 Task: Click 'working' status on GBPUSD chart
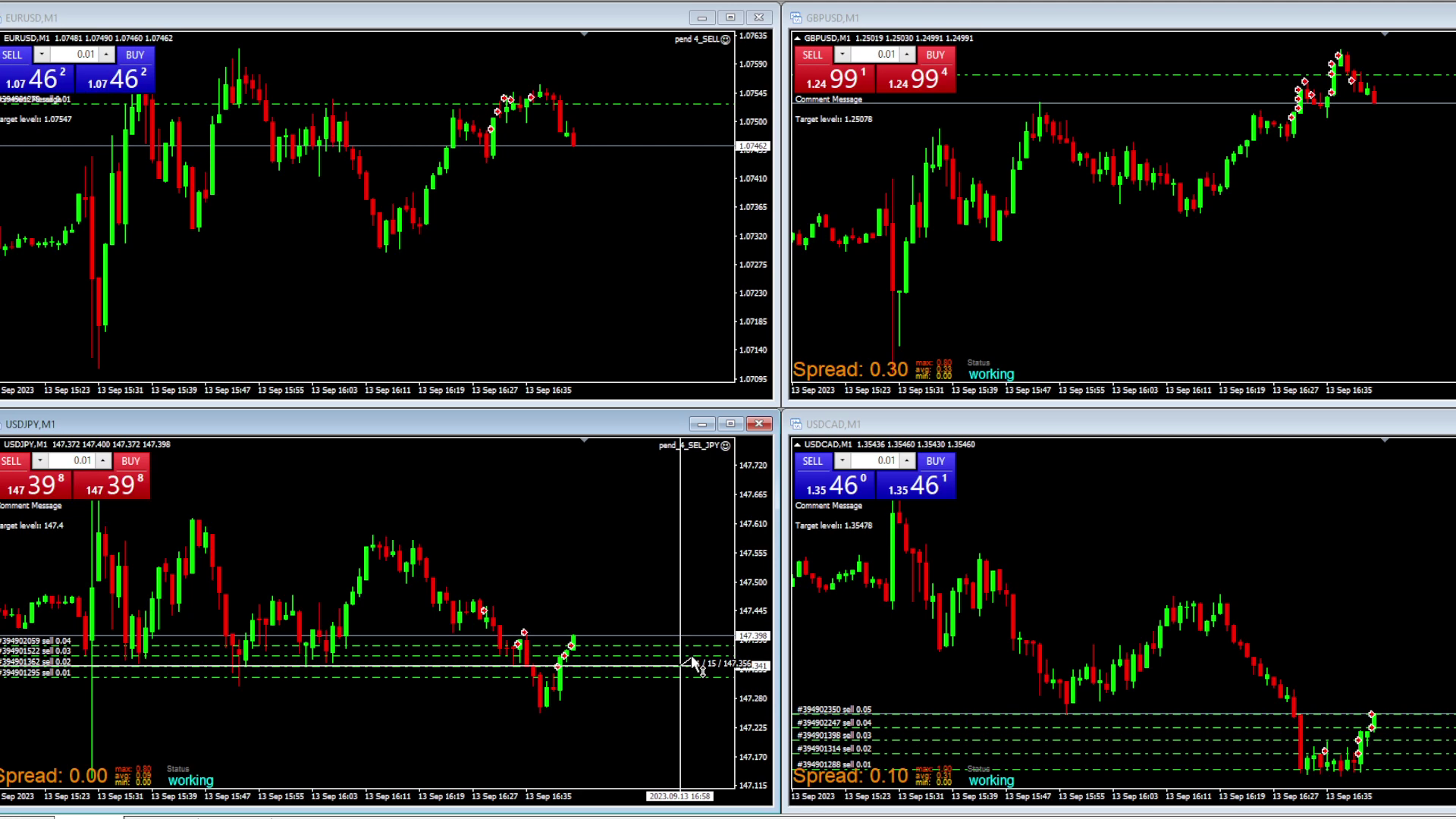click(991, 374)
